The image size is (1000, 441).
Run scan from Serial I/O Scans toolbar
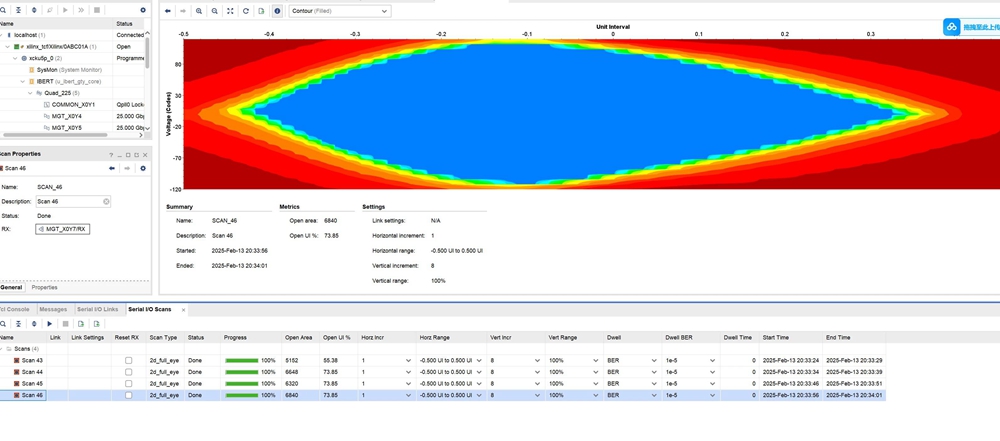click(50, 323)
